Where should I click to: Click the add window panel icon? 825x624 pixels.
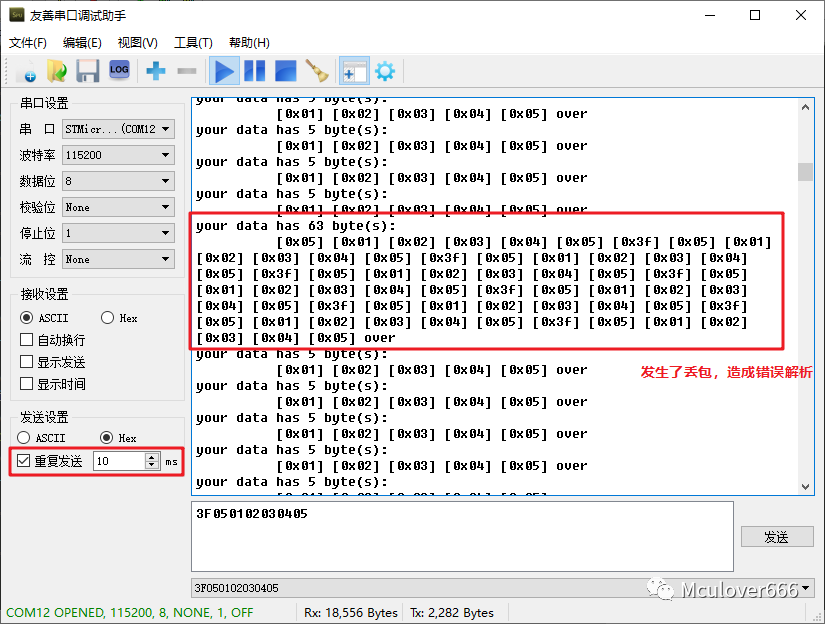(x=354, y=71)
